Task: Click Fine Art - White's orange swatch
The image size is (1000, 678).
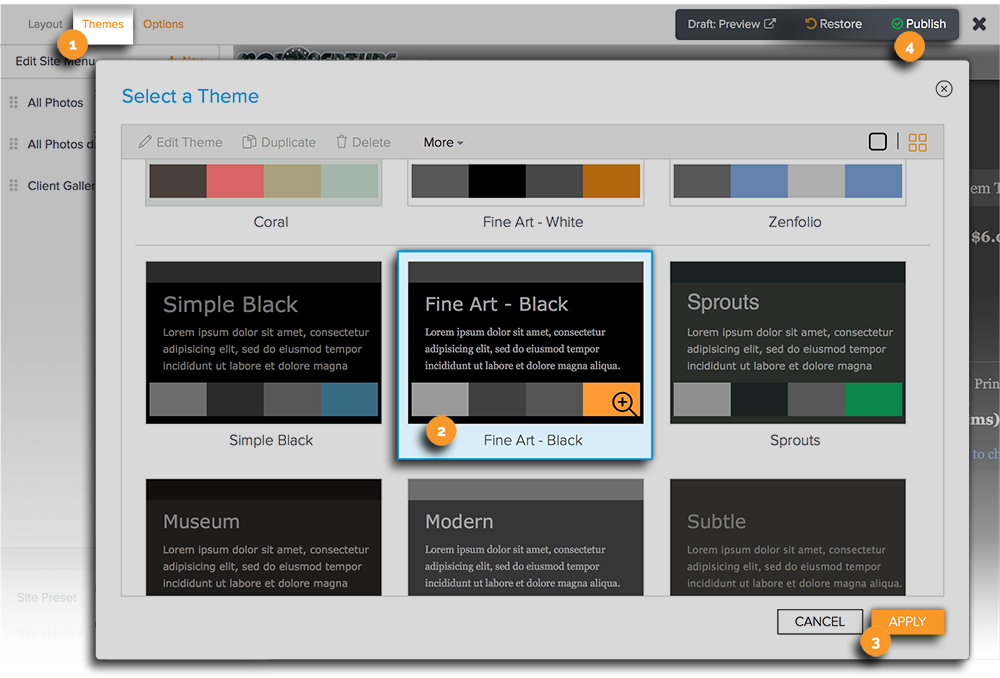Action: (x=612, y=181)
